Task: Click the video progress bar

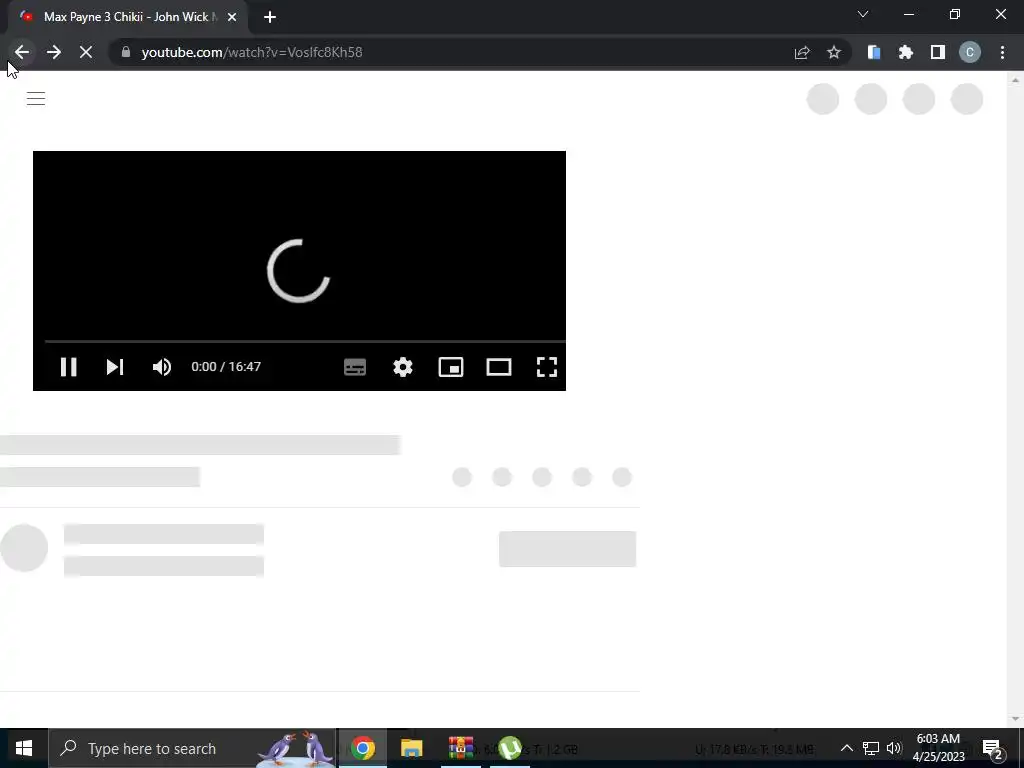Action: [304, 341]
